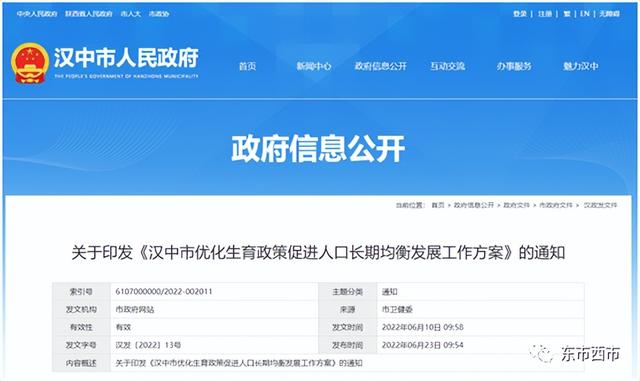Image resolution: width=640 pixels, height=381 pixels.
Task: Click the 注册 link at top right
Action: [x=545, y=14]
